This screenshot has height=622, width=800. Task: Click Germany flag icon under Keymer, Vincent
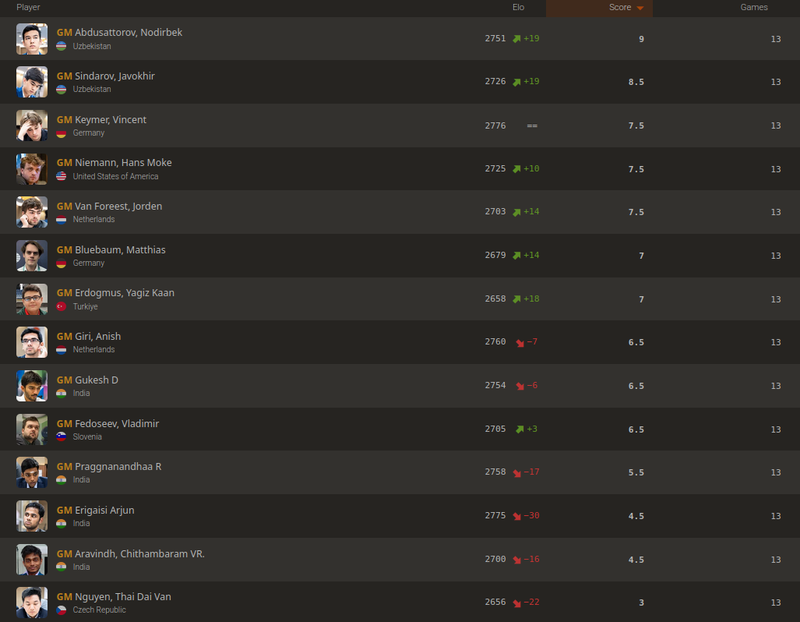[62, 133]
